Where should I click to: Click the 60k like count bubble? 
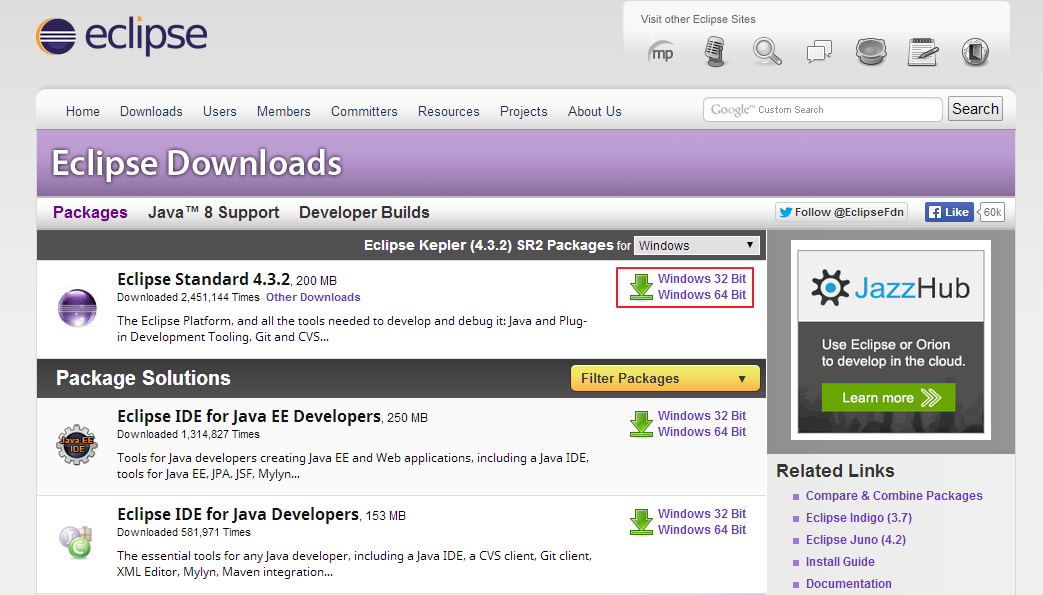pyautogui.click(x=992, y=212)
